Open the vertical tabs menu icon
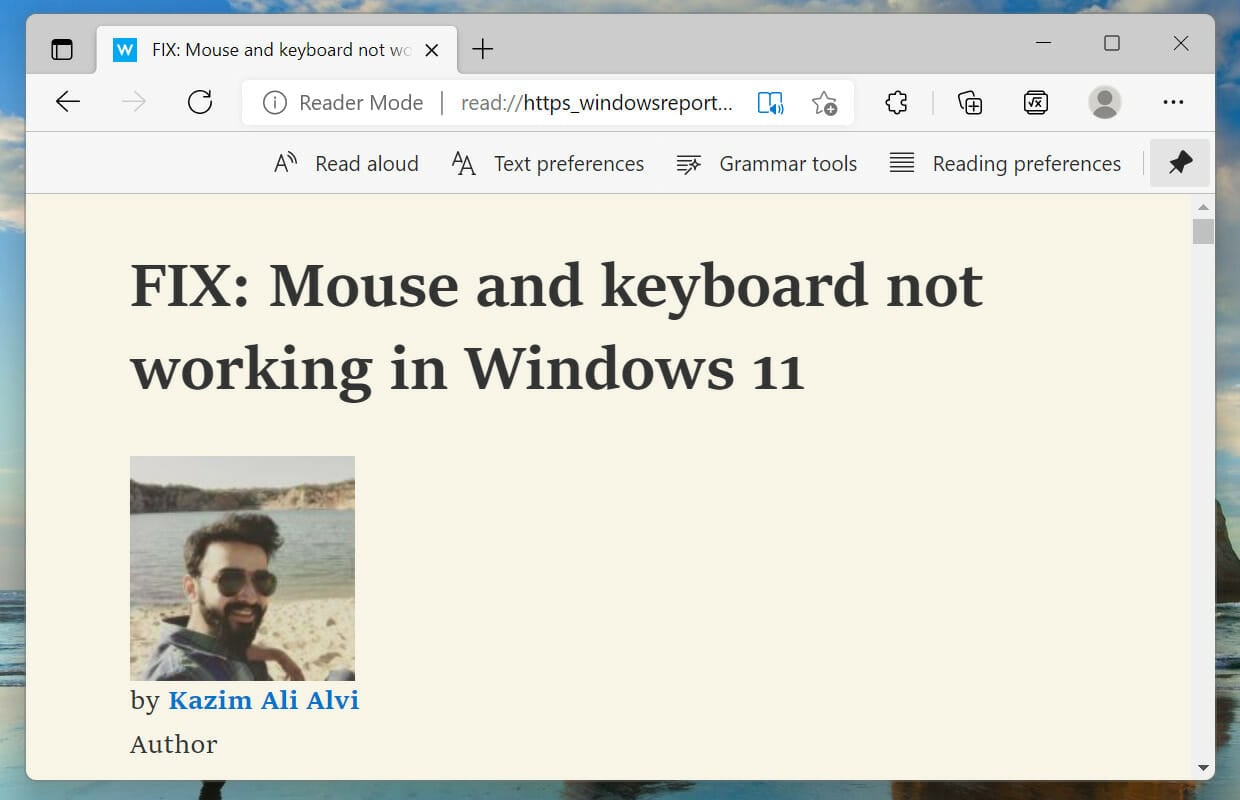 coord(62,49)
